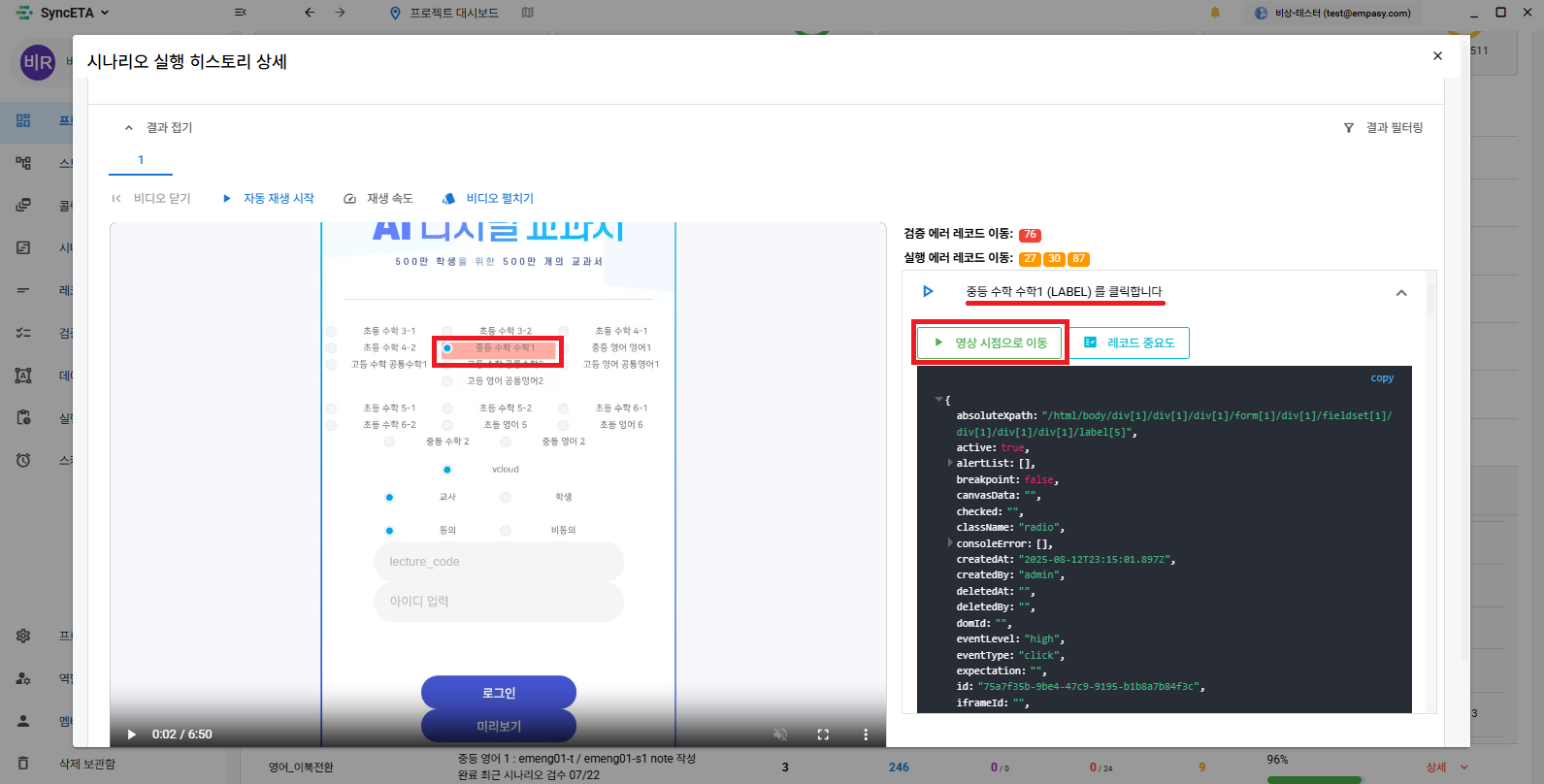Image resolution: width=1544 pixels, height=784 pixels.
Task: Collapse results via 결과 접기
Action: pyautogui.click(x=158, y=128)
